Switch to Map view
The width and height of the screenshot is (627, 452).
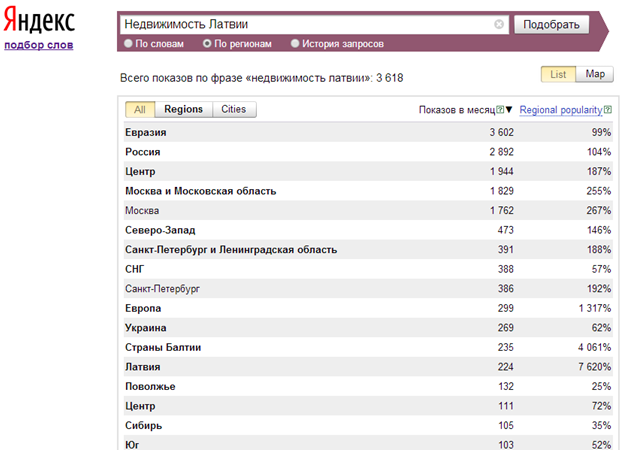point(595,74)
